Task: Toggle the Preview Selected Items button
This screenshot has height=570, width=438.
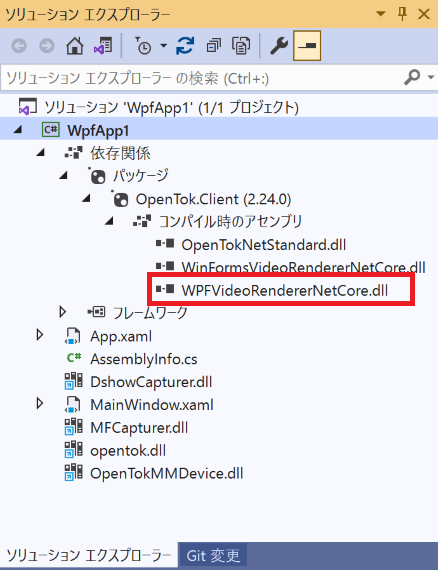Action: [x=307, y=46]
